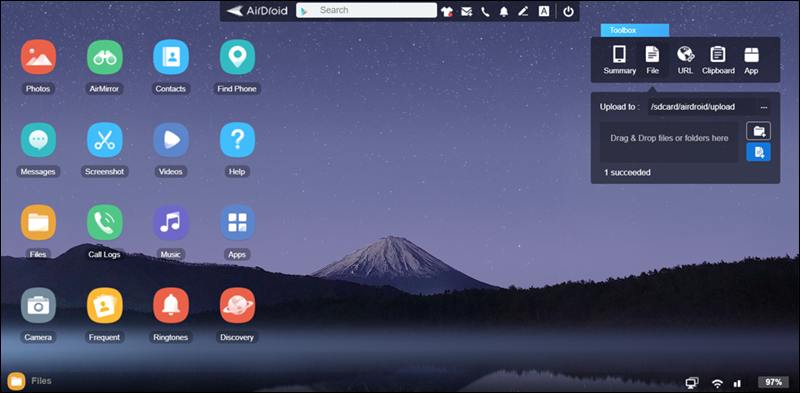This screenshot has width=800, height=393.
Task: Click the AirDroid logo
Action: [257, 11]
